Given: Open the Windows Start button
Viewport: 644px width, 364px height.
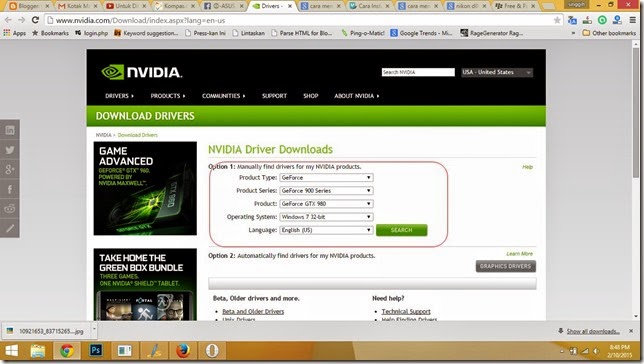Looking at the screenshot, I should (x=12, y=350).
